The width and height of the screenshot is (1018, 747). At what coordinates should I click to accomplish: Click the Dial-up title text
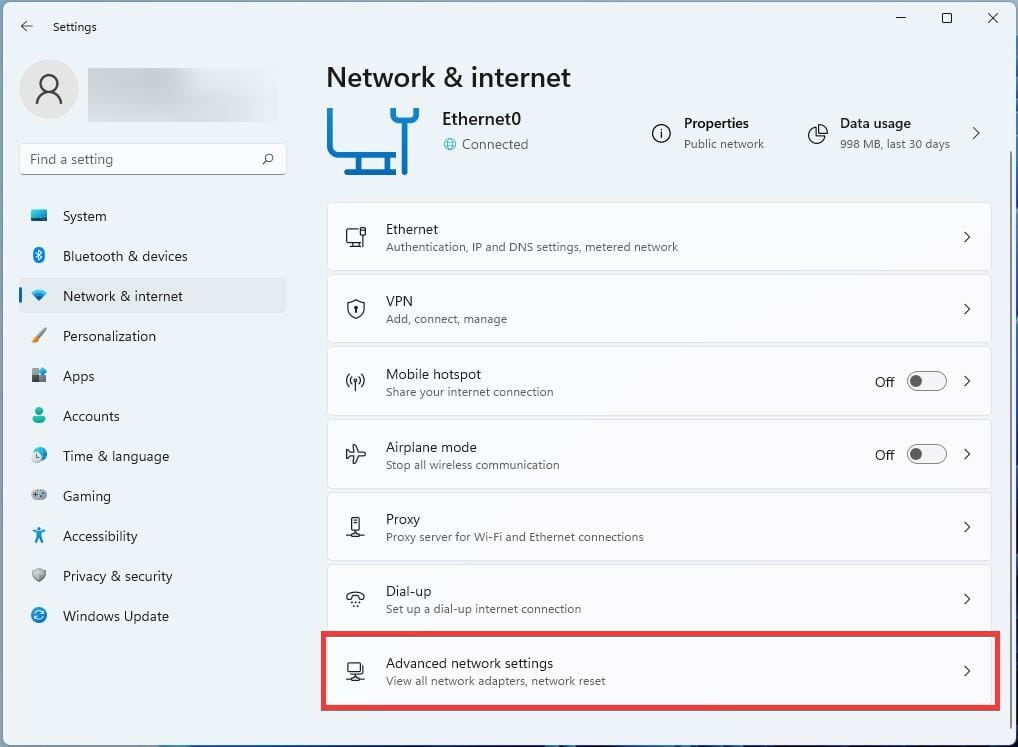408,591
